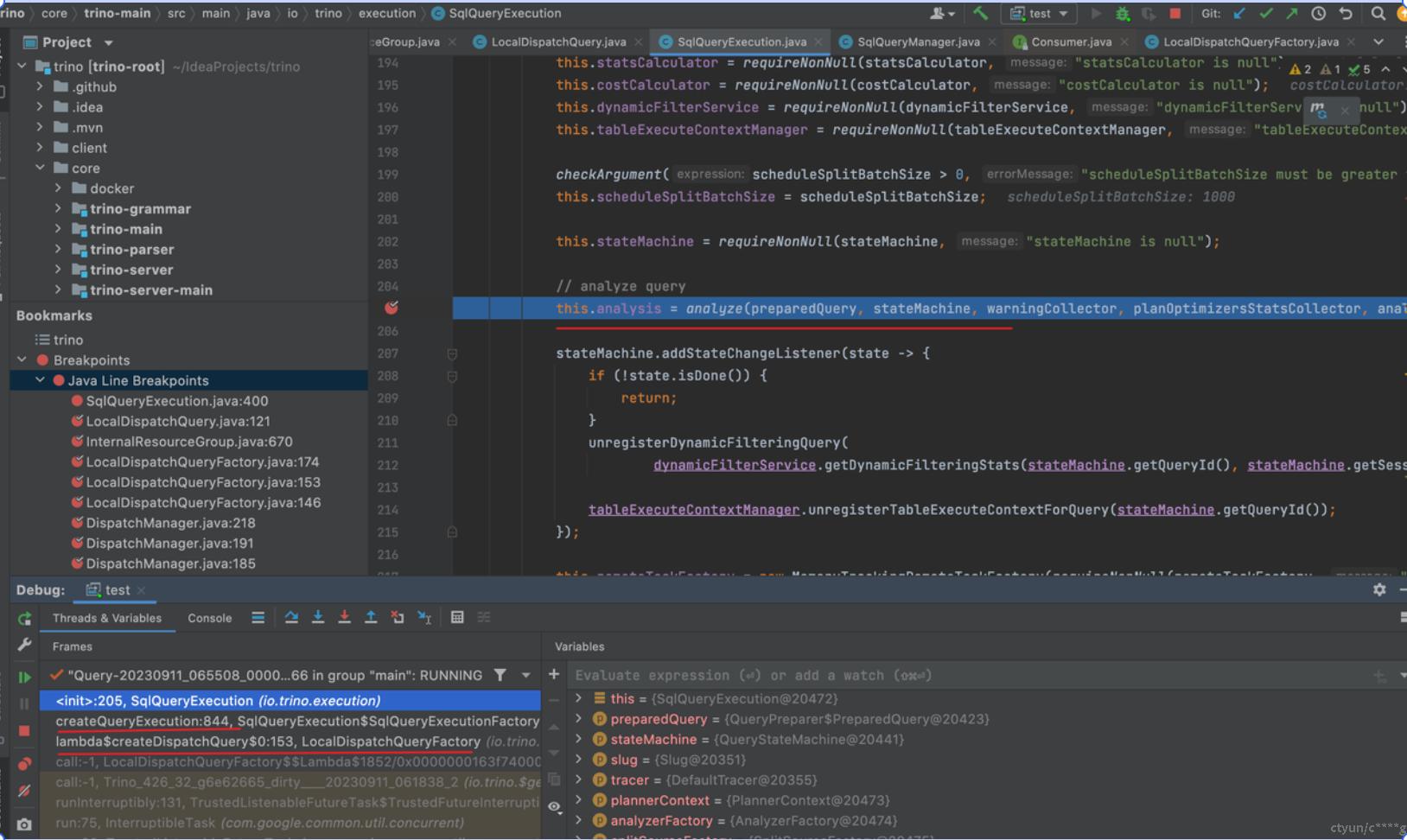Click tableExecuteContextManager reference on line 214
This screenshot has width=1407, height=840.
(693, 510)
